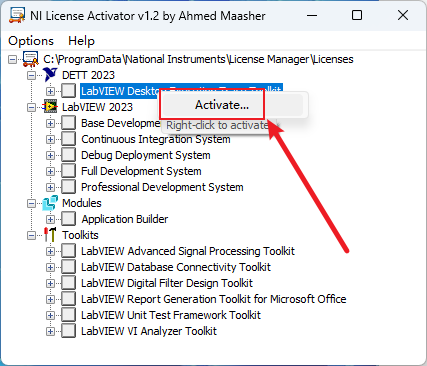Screen dimensions: 427x366
Task: Expand the Base Development System row
Action: 50,123
